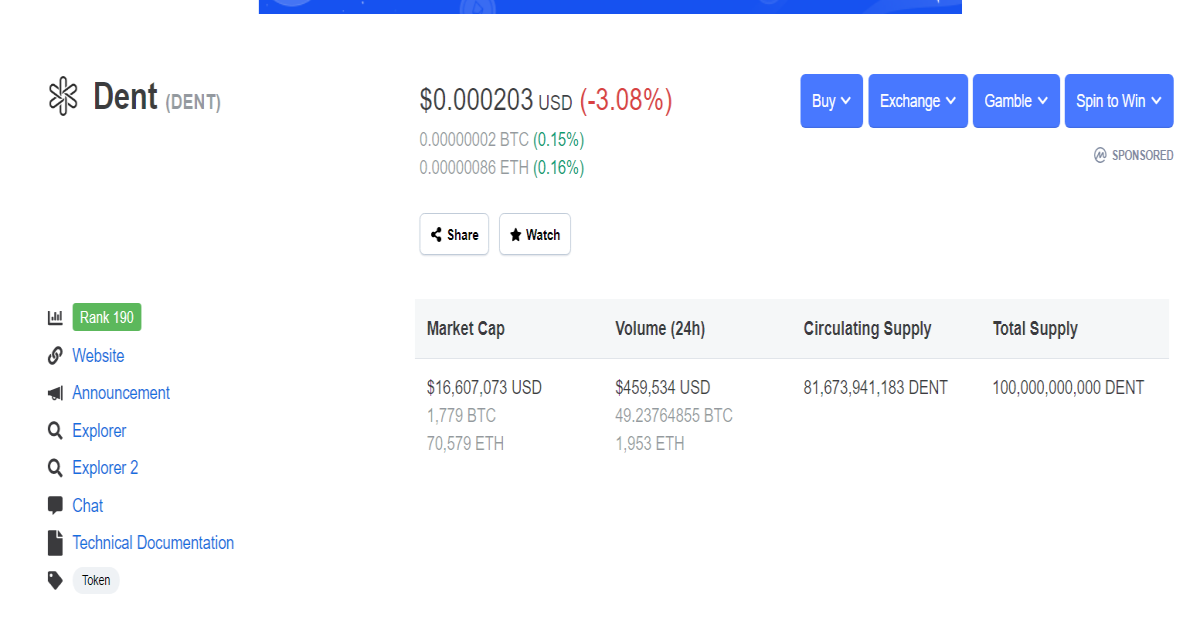The height and width of the screenshot is (639, 1200).
Task: Visit the Explorer link
Action: (99, 431)
